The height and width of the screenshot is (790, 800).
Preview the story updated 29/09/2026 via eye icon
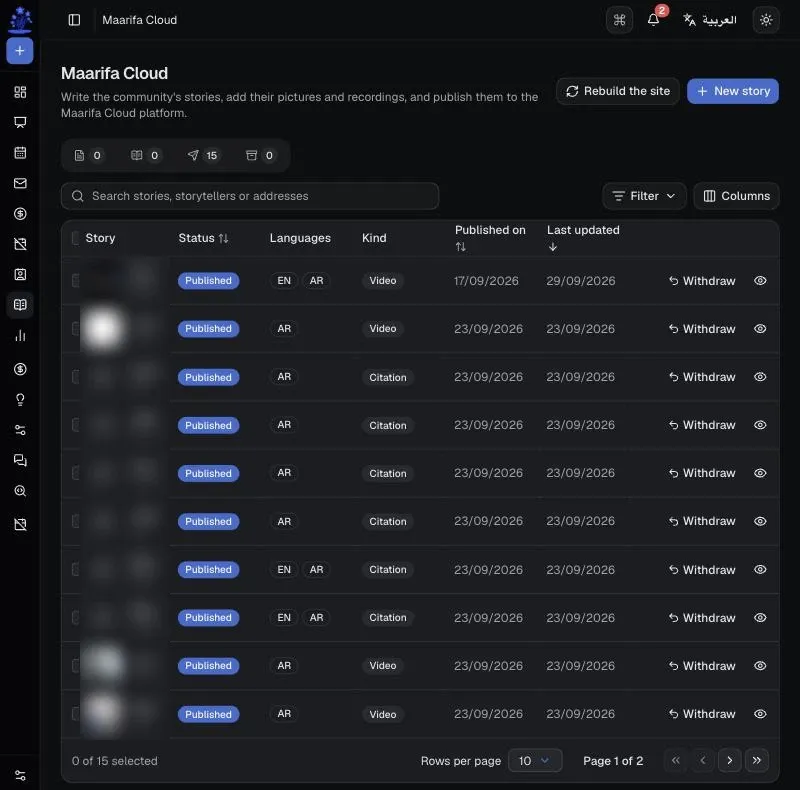coord(760,281)
